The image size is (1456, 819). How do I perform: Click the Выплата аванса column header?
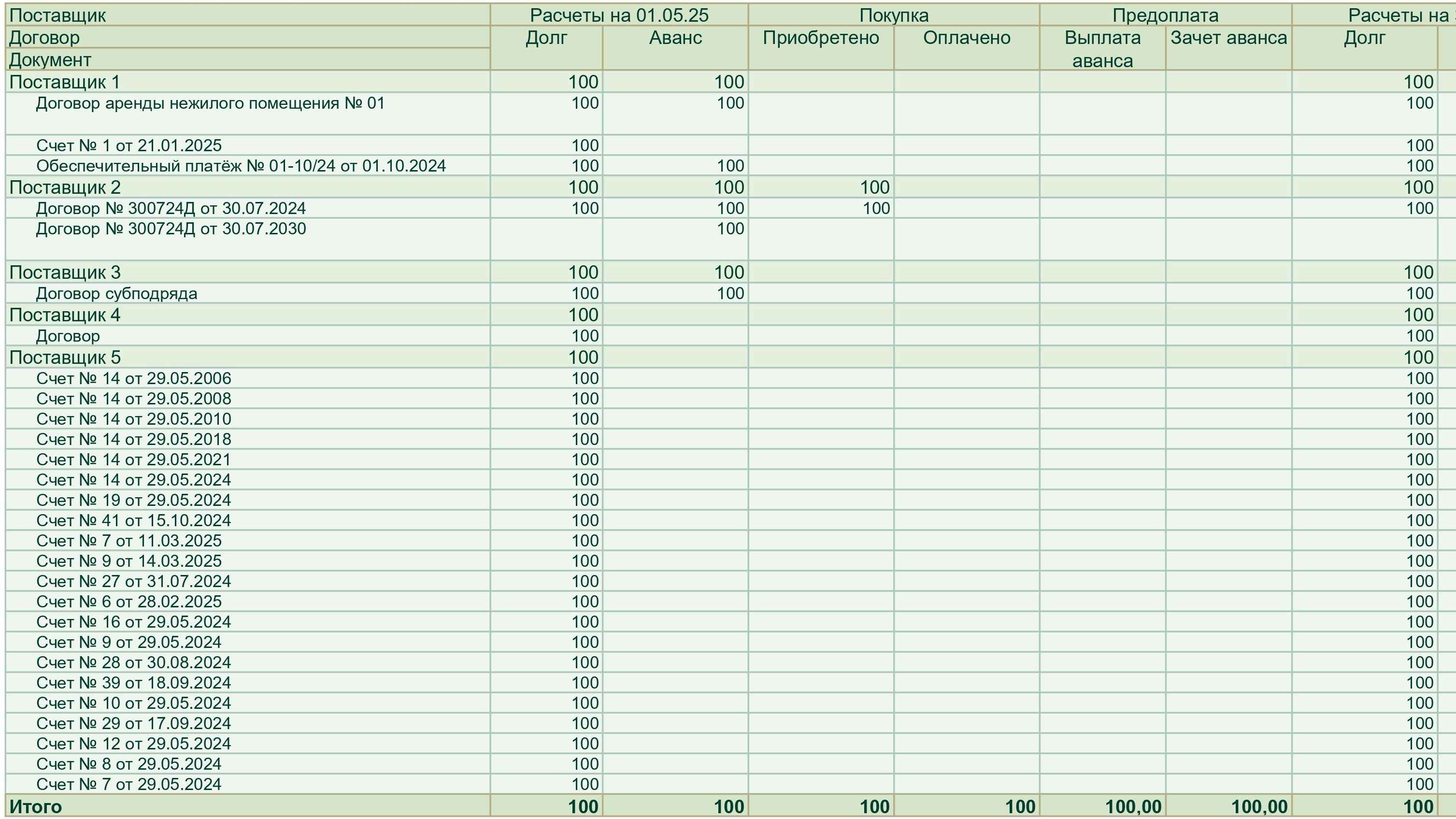pyautogui.click(x=1102, y=49)
